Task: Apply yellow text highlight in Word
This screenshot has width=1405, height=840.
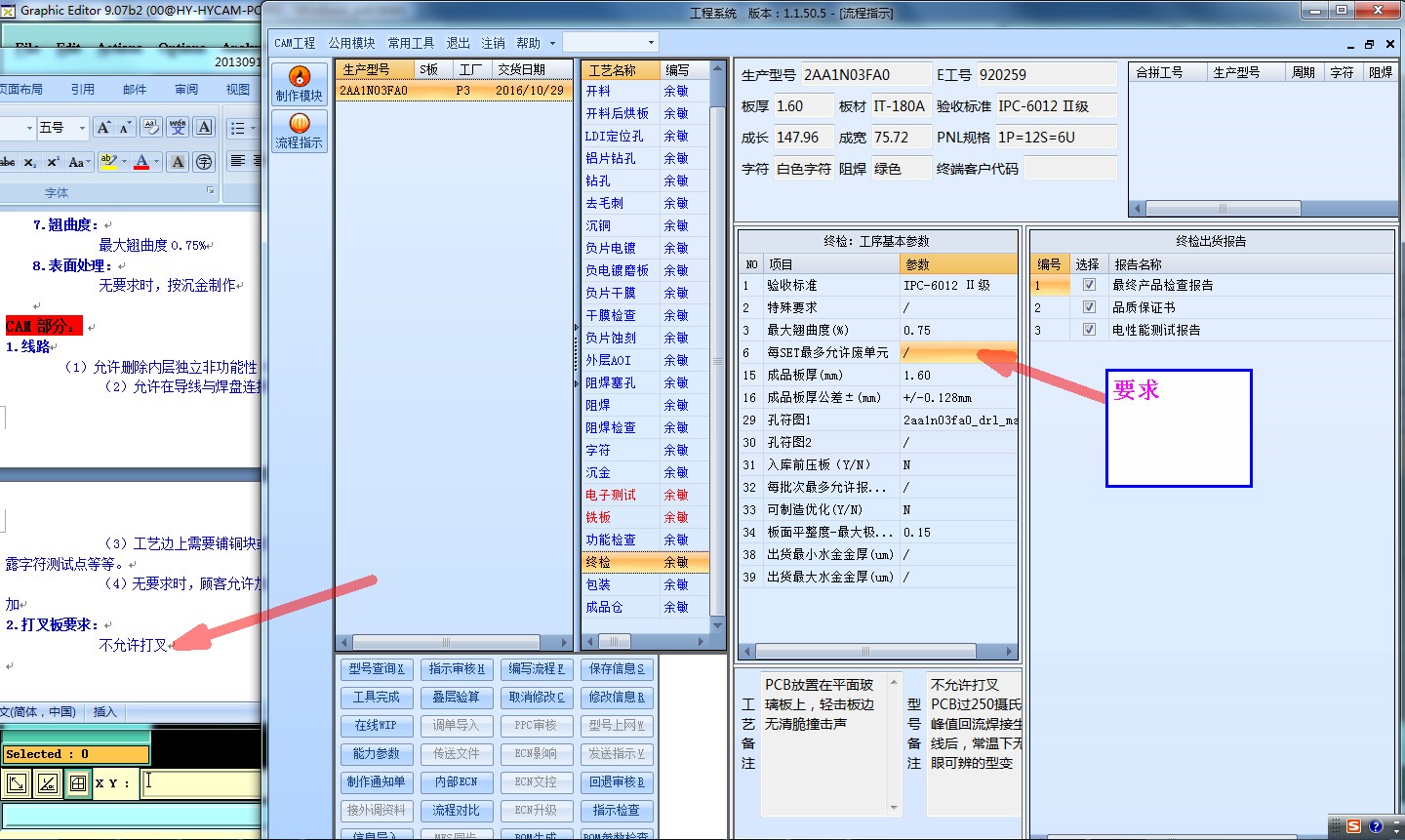Action: 107,162
